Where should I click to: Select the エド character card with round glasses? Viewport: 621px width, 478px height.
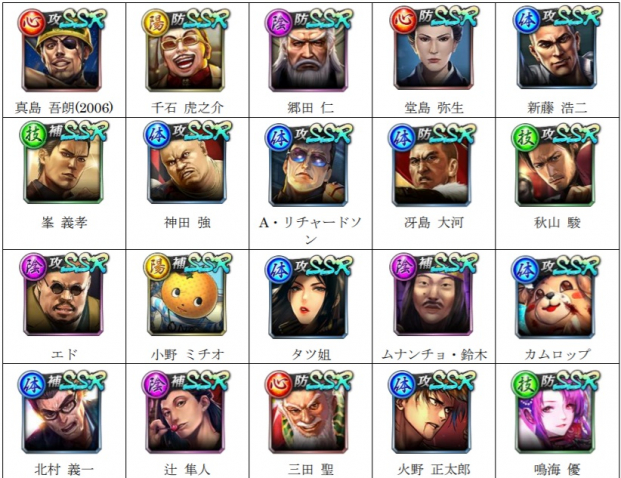pyautogui.click(x=63, y=295)
